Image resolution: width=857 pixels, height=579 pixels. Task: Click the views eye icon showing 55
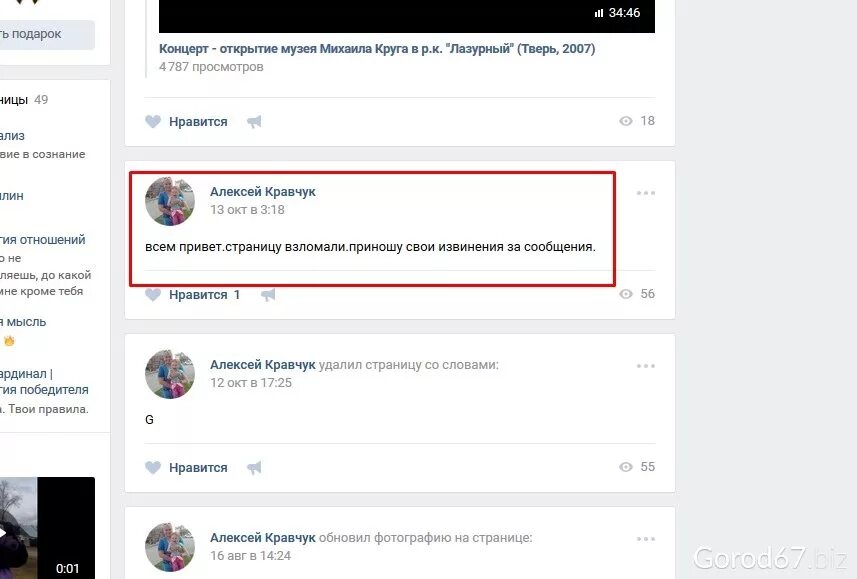(626, 467)
